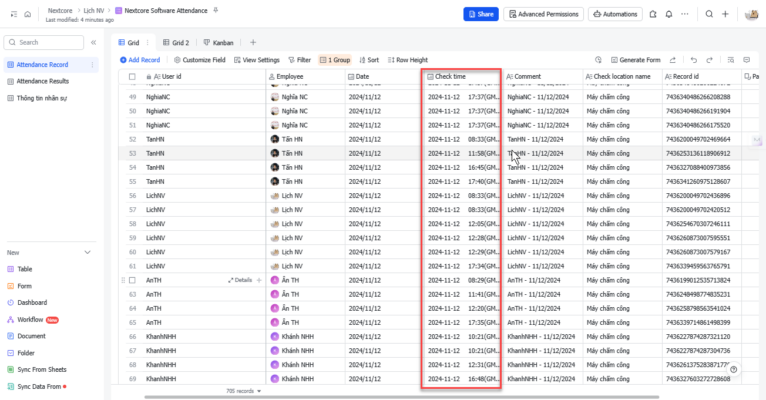Tick the select-all checkbox in header row
The image size is (766, 400).
(132, 76)
